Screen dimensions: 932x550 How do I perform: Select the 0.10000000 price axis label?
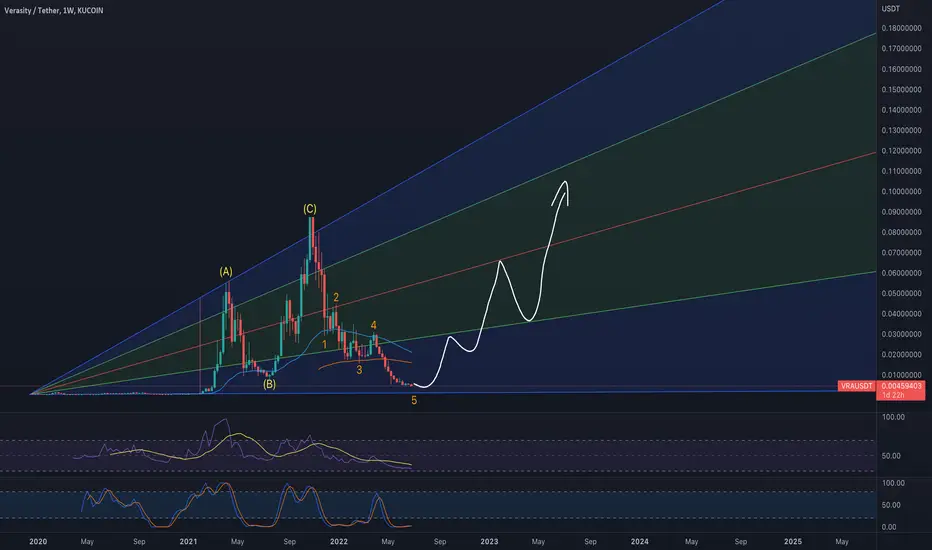901,191
